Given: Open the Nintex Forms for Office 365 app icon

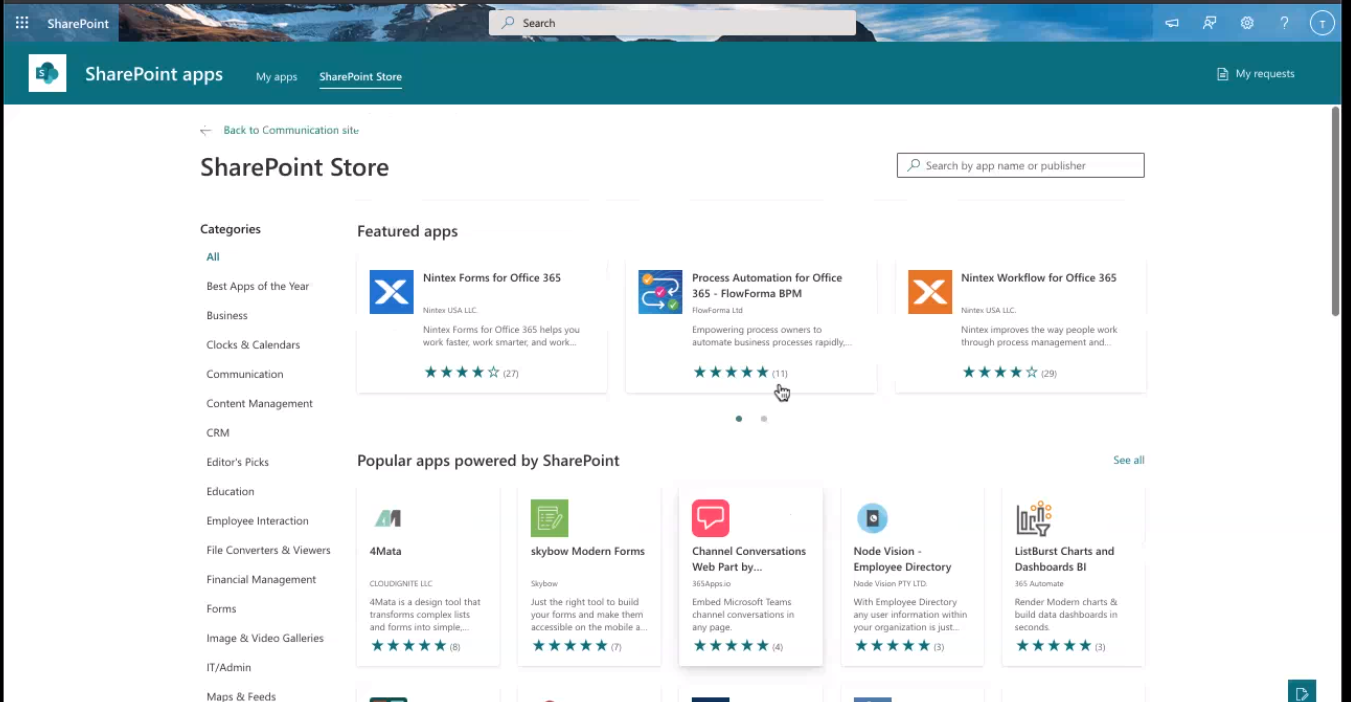Looking at the screenshot, I should tap(391, 291).
